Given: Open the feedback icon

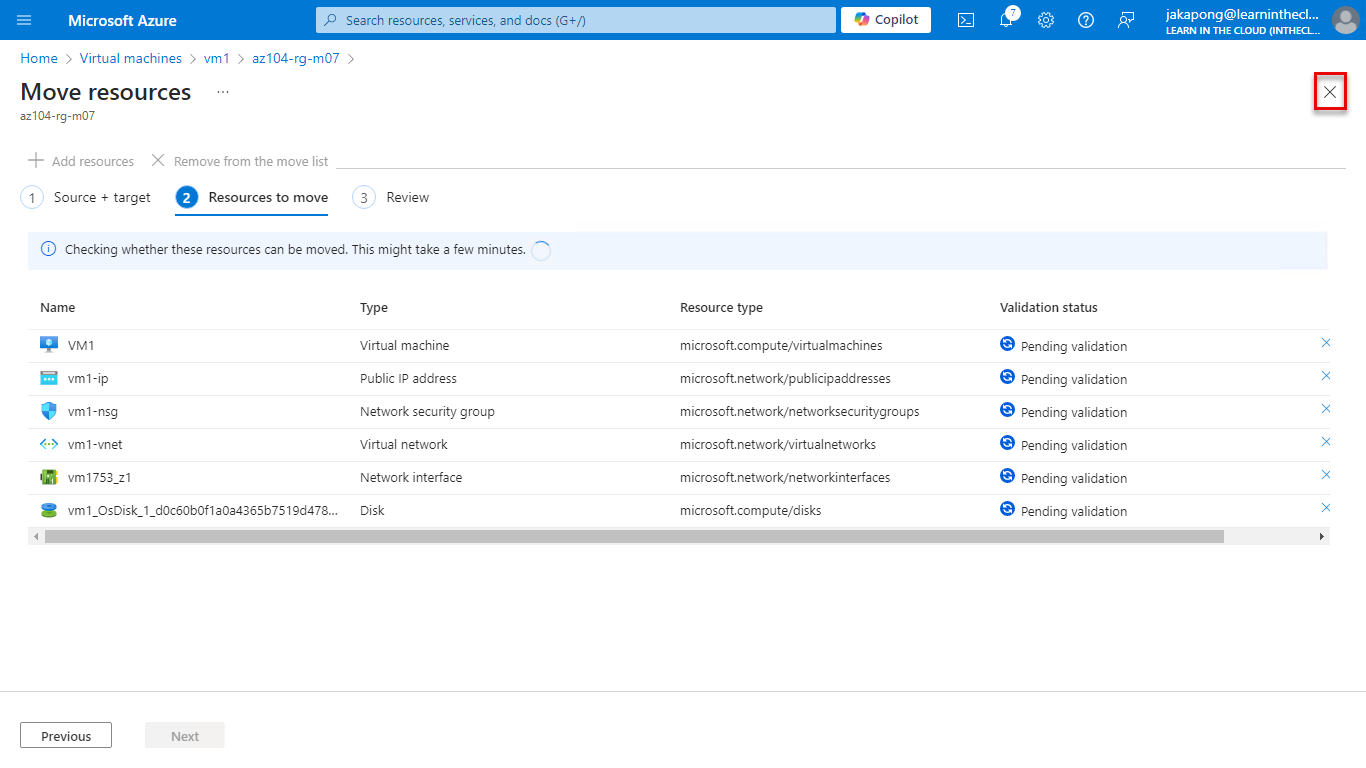Looking at the screenshot, I should 1126,20.
